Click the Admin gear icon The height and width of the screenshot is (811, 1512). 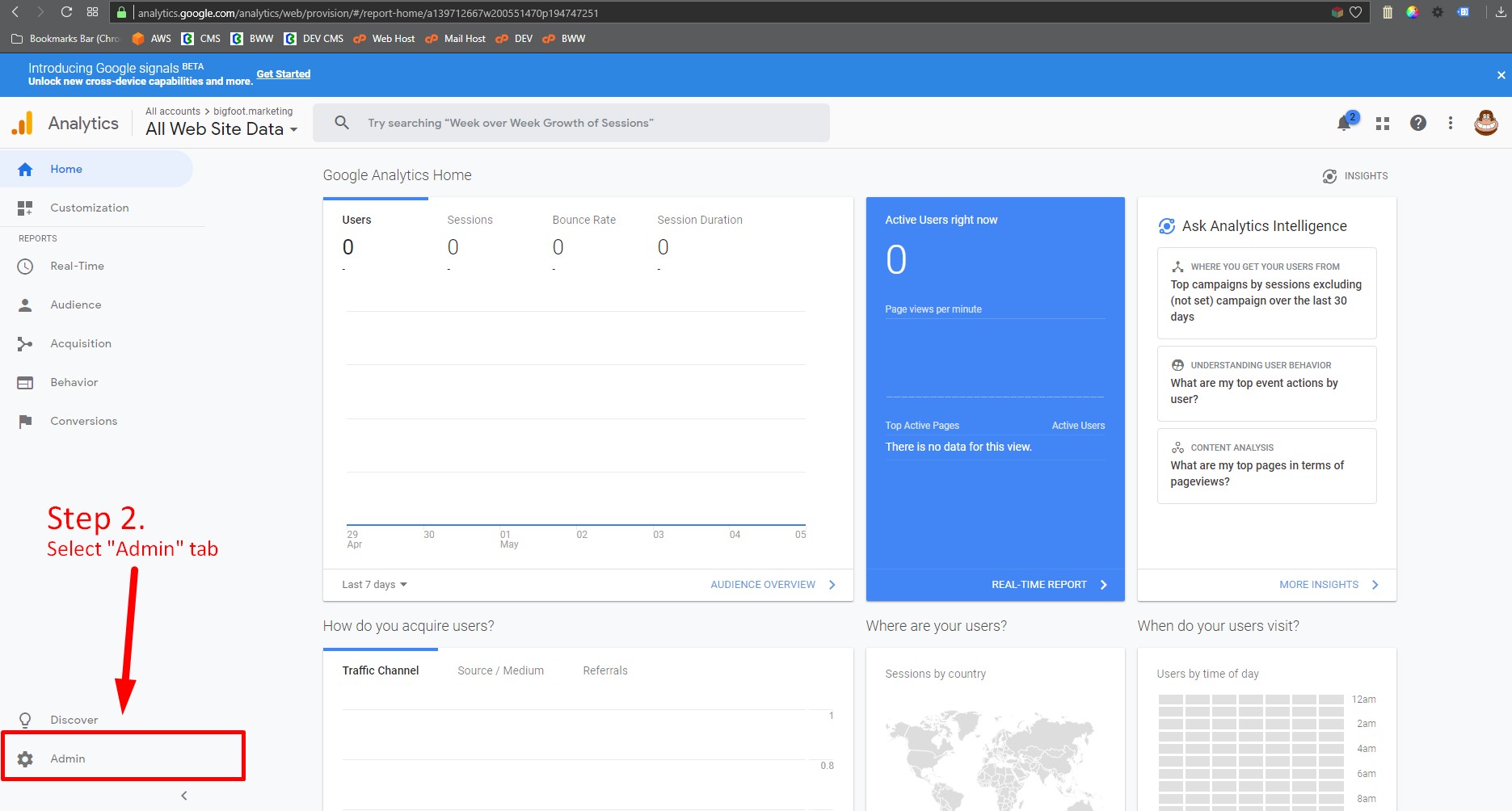pos(25,758)
